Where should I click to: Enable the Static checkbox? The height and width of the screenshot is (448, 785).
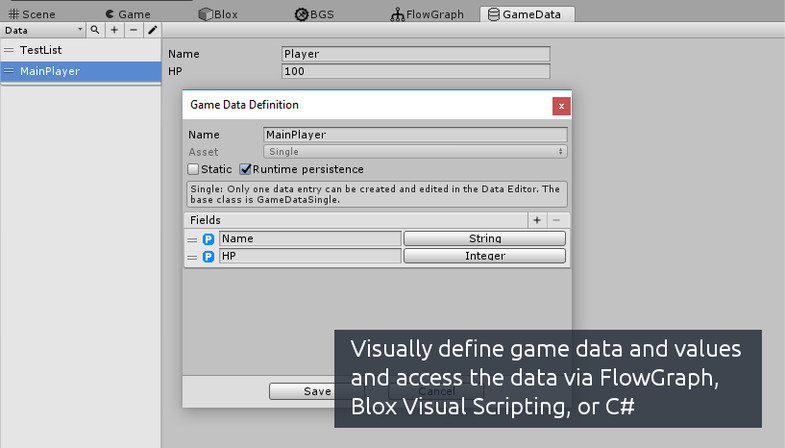tap(193, 169)
